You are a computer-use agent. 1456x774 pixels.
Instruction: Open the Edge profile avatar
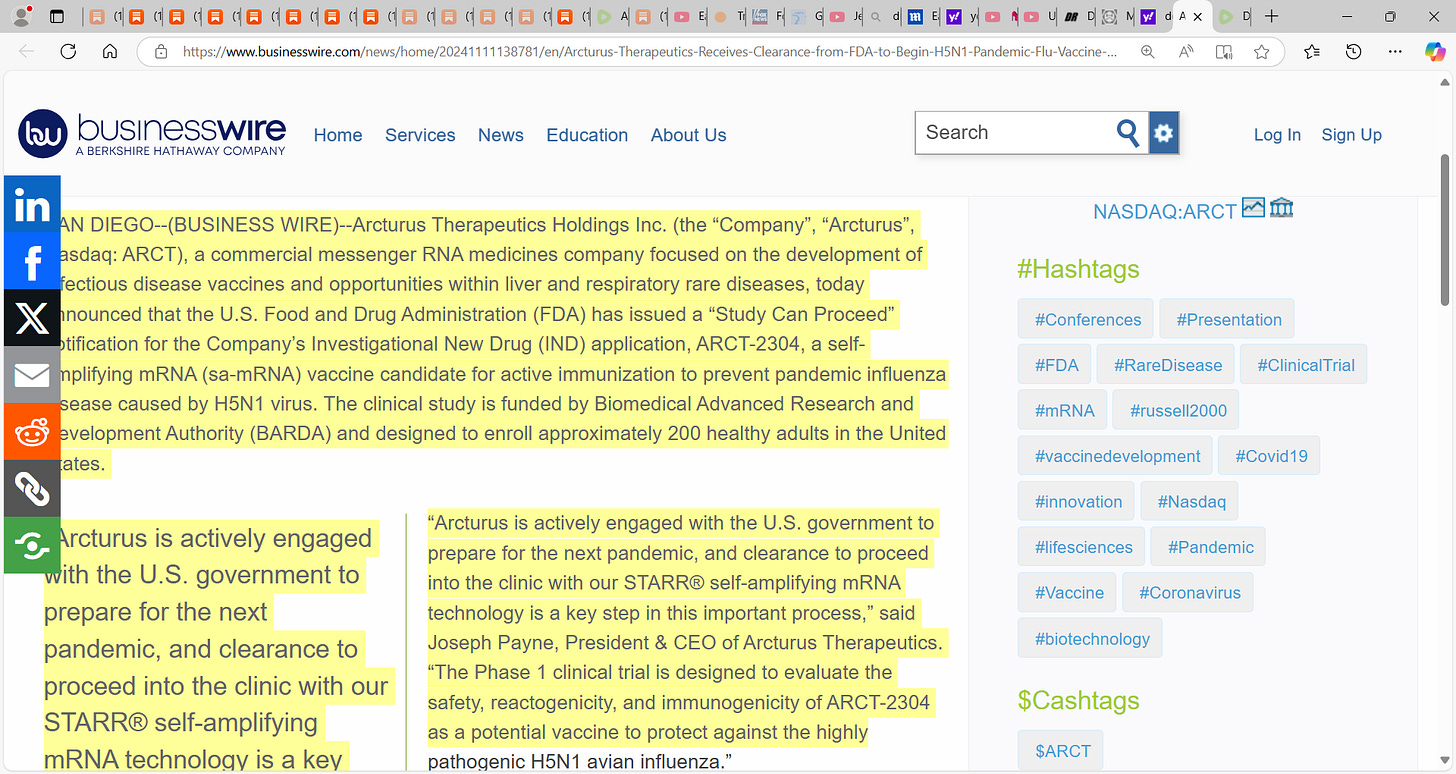(21, 17)
